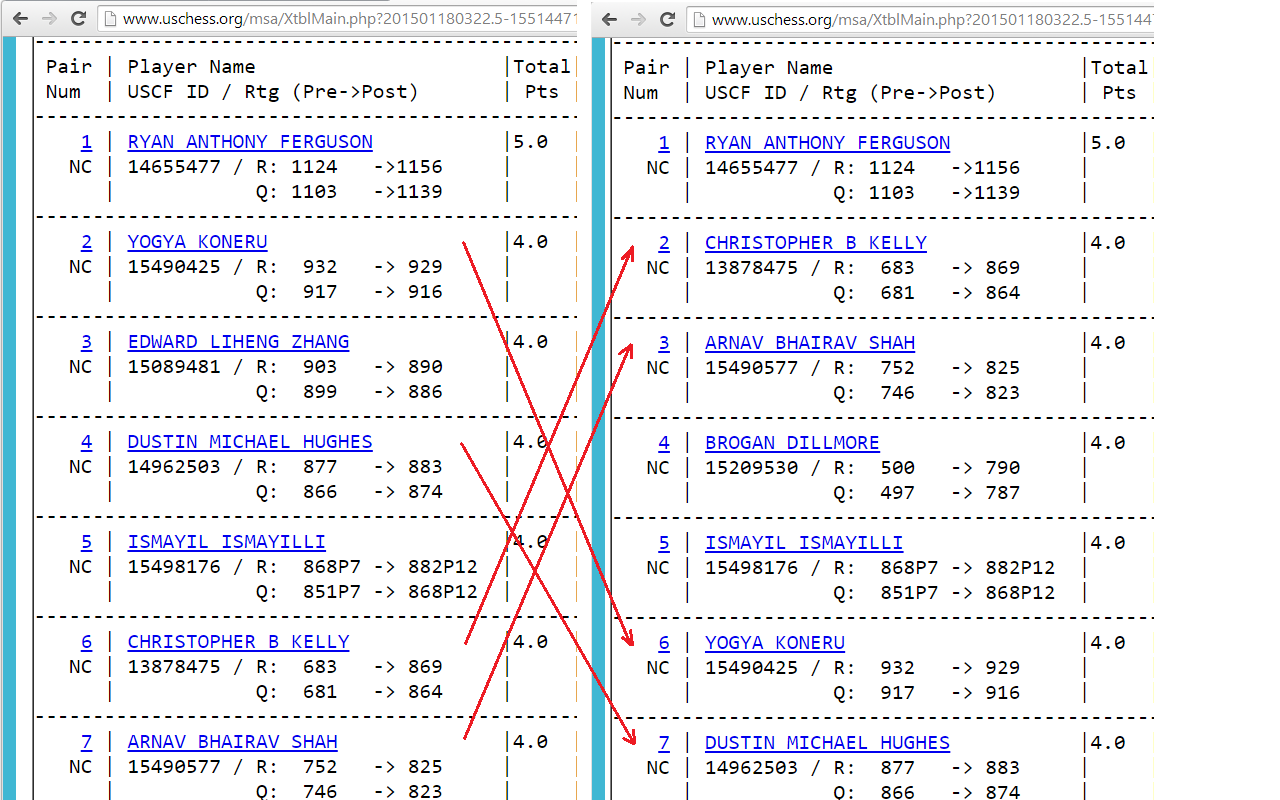Click pair number 4 link in left window
Image resolution: width=1280 pixels, height=800 pixels.
coord(86,442)
